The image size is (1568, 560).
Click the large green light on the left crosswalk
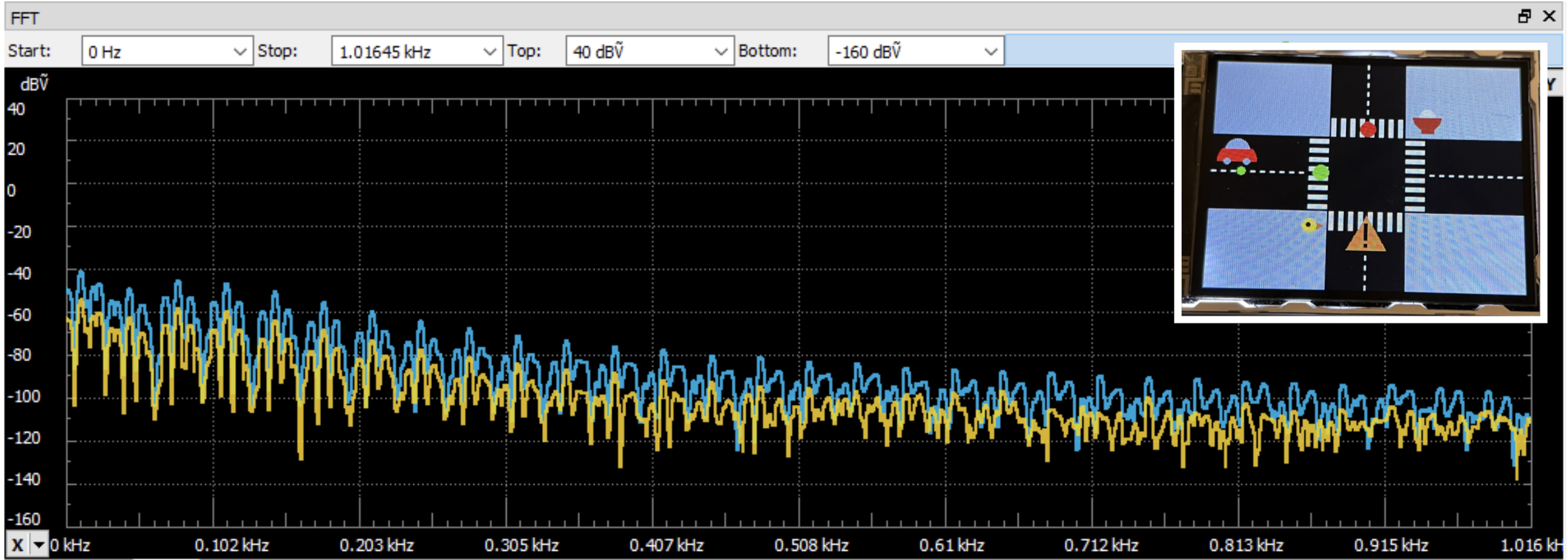pos(1320,173)
